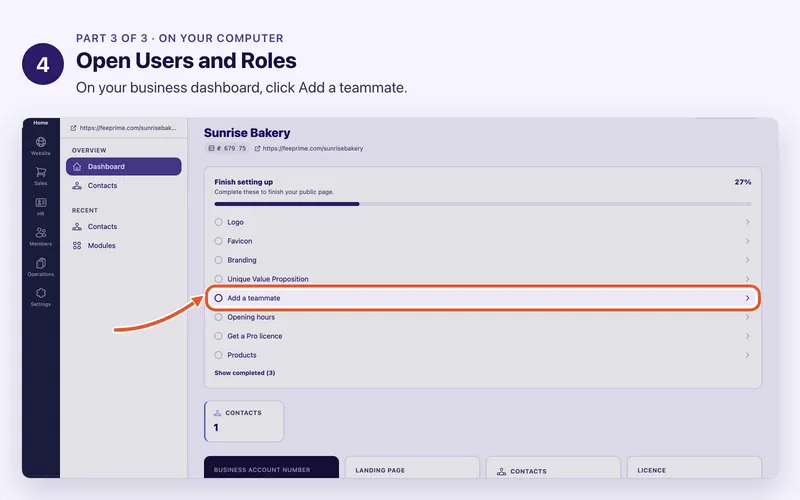Click the house icon in Dashboard item
The width and height of the screenshot is (800, 500).
pyautogui.click(x=77, y=166)
